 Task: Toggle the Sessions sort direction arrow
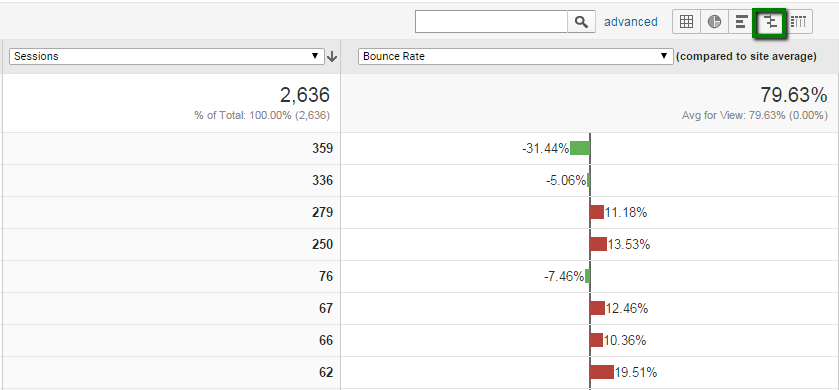click(x=332, y=57)
